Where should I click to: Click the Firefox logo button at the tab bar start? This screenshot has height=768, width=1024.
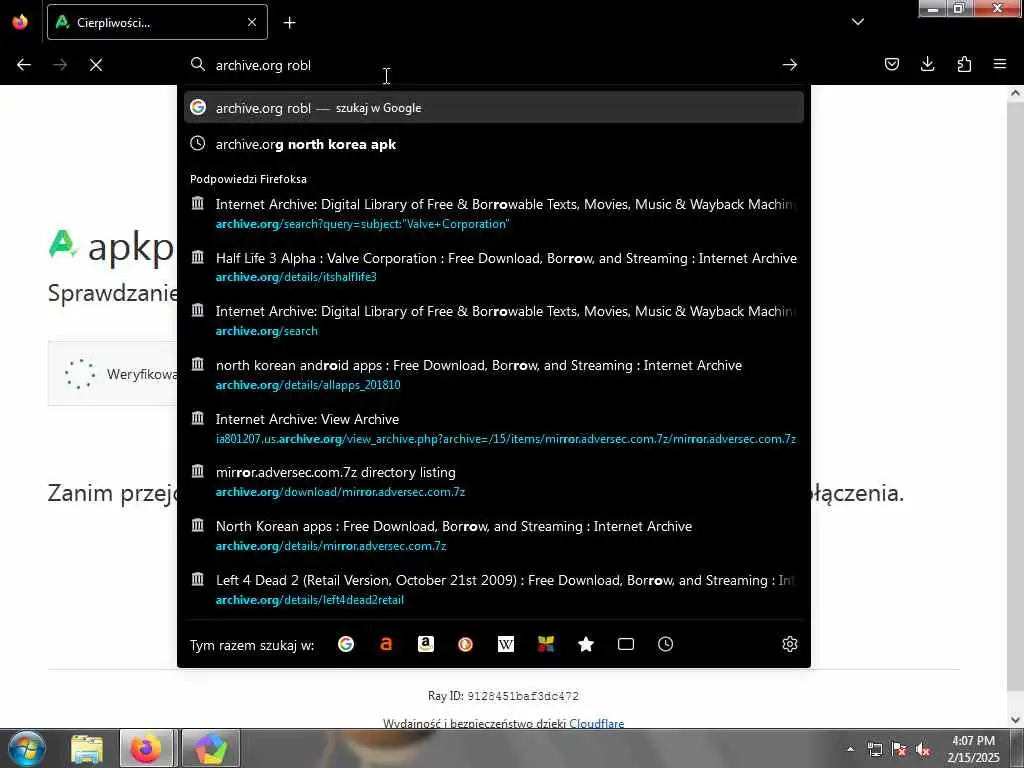20,22
